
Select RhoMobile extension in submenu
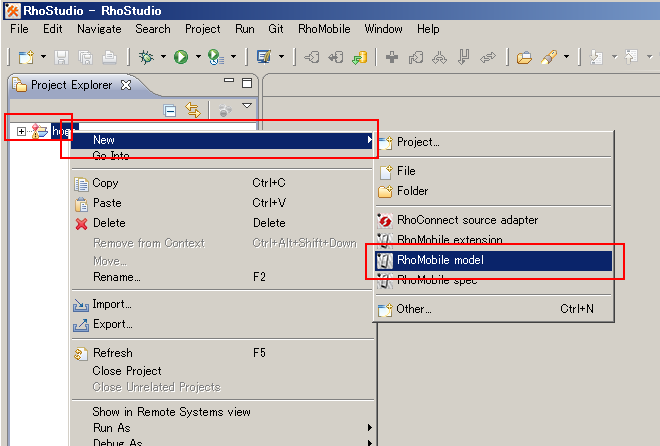point(494,240)
